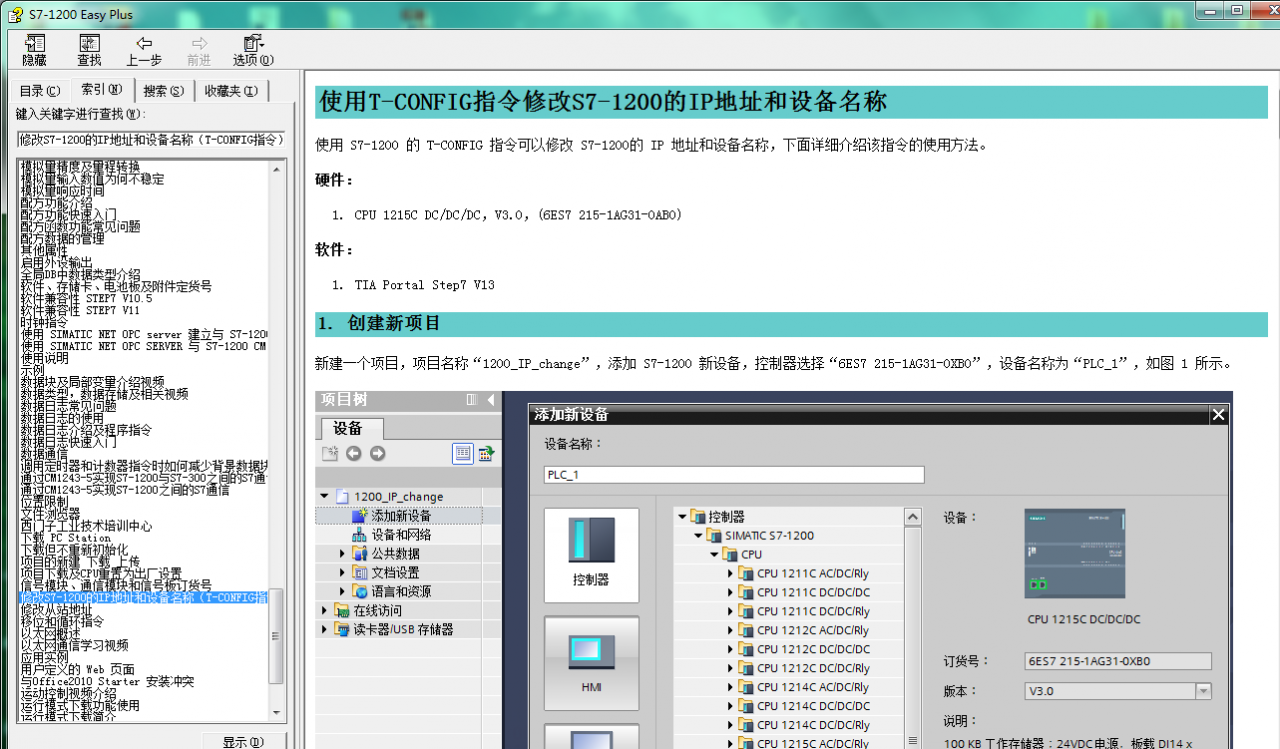Expand the 在线访问 tree node
The image size is (1280, 749).
(x=324, y=610)
